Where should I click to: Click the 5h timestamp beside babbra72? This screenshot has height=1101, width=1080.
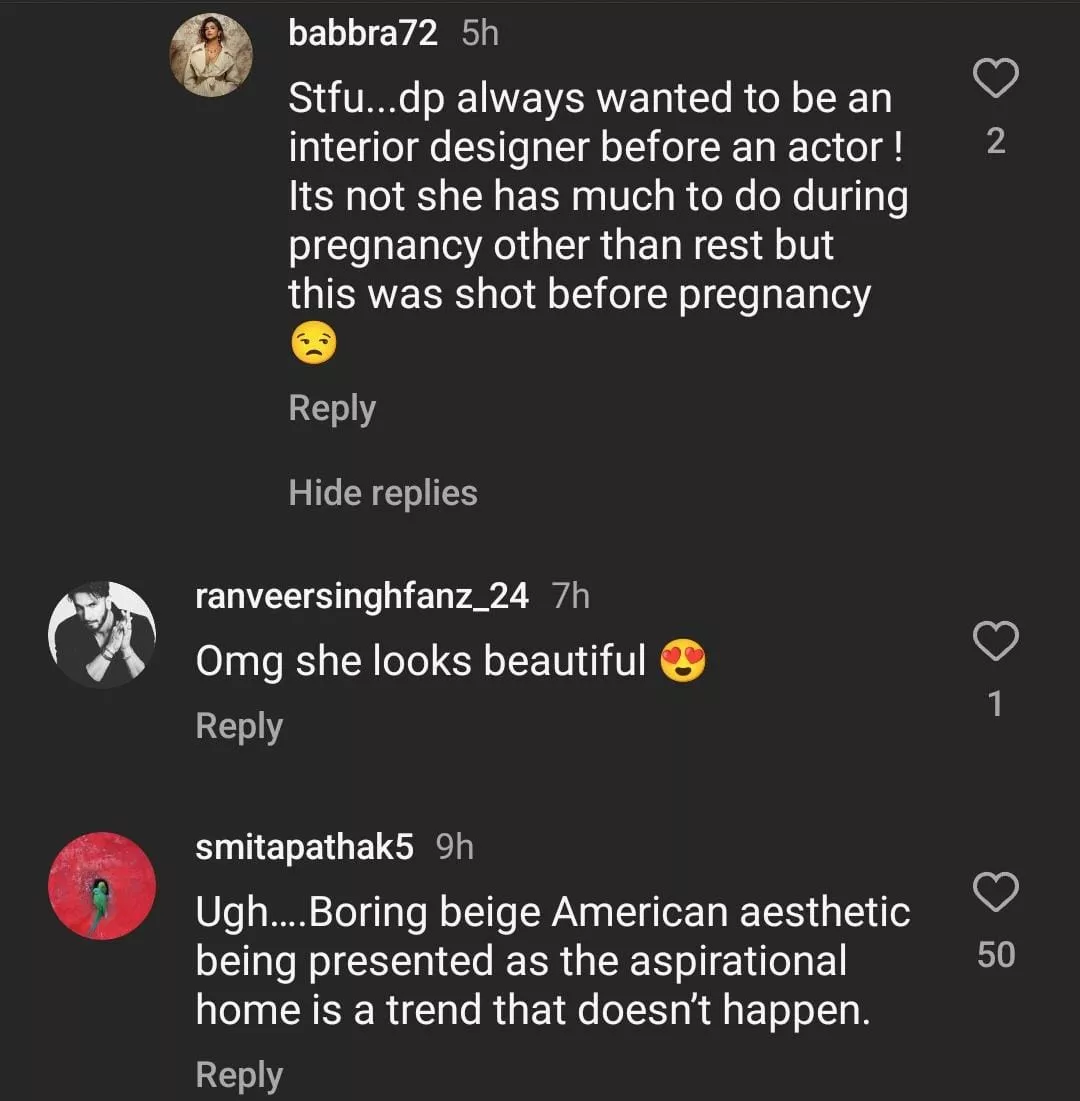[x=480, y=33]
